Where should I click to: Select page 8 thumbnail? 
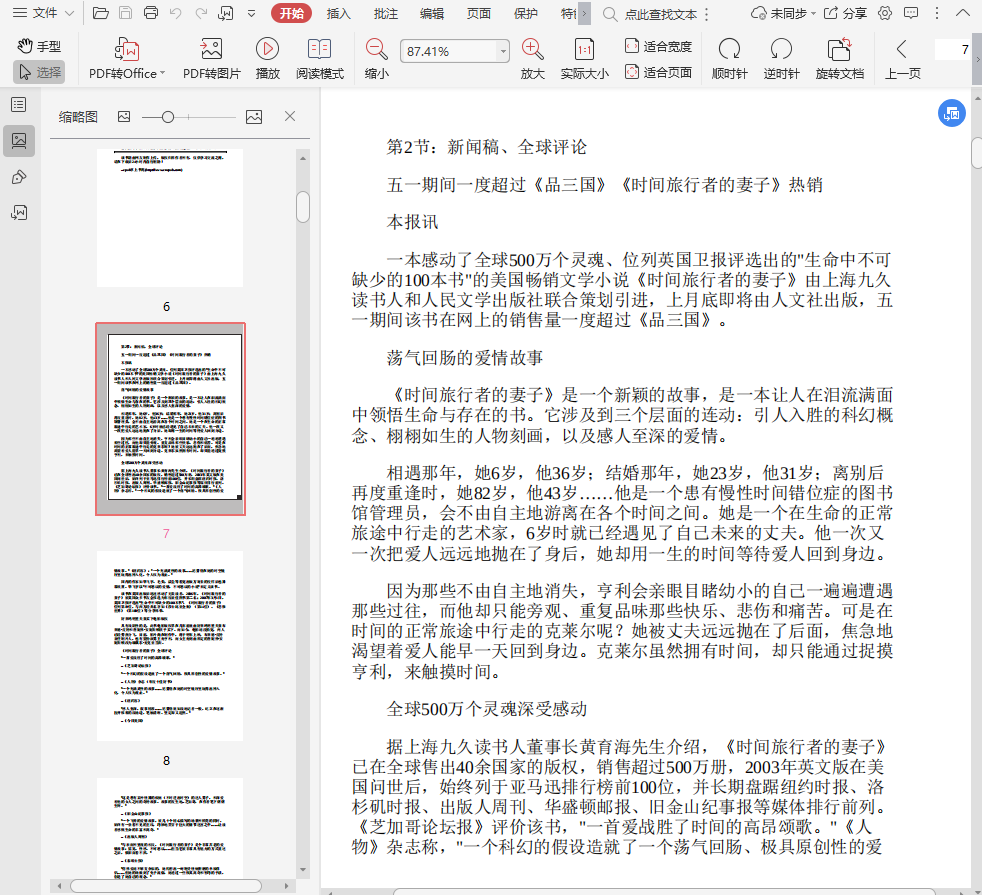coord(170,646)
